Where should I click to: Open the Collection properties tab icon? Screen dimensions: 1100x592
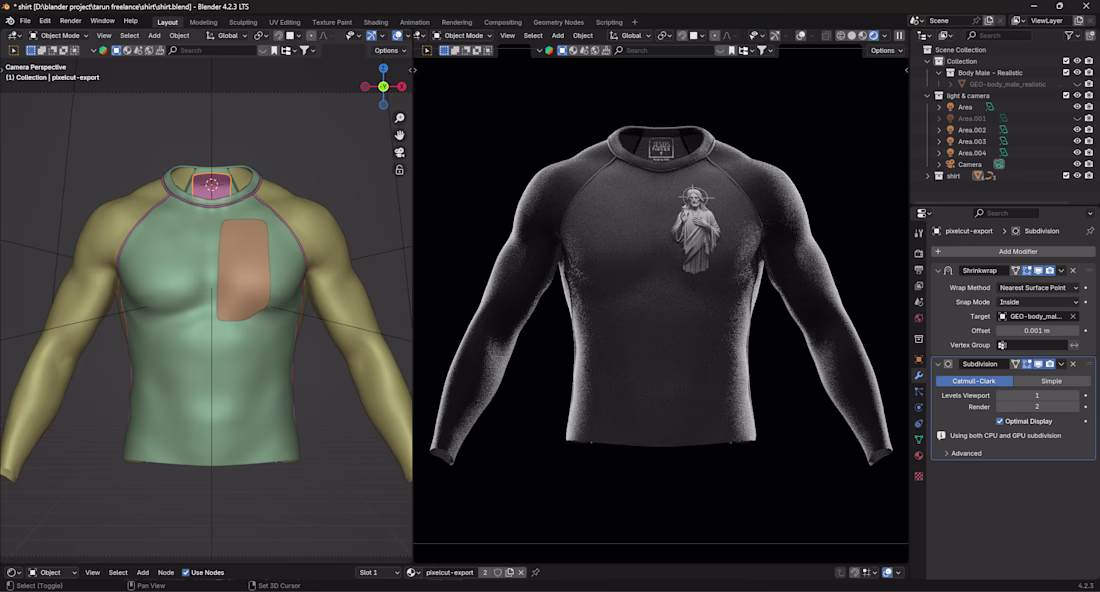(x=919, y=339)
